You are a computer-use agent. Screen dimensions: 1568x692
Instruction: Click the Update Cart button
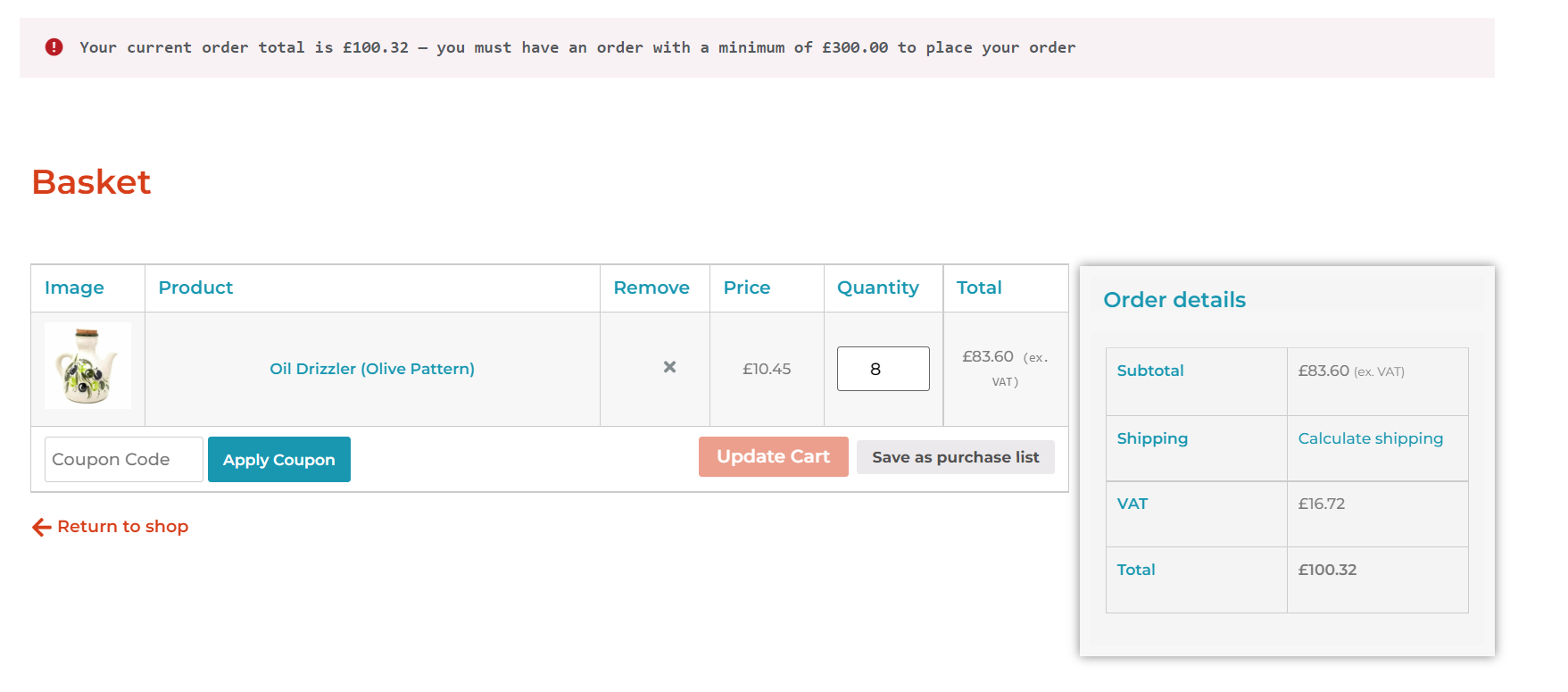coord(773,456)
